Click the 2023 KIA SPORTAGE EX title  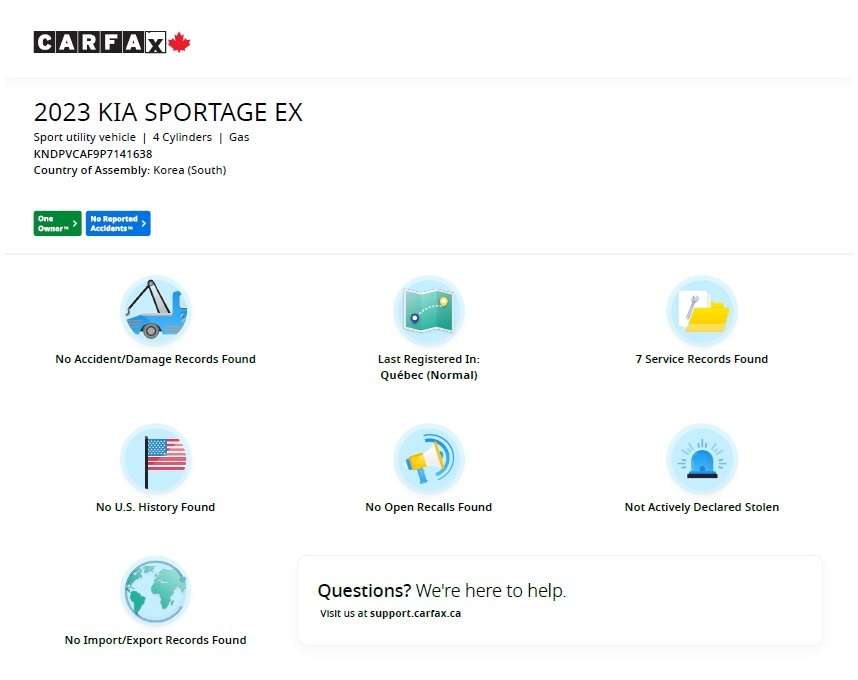(168, 112)
